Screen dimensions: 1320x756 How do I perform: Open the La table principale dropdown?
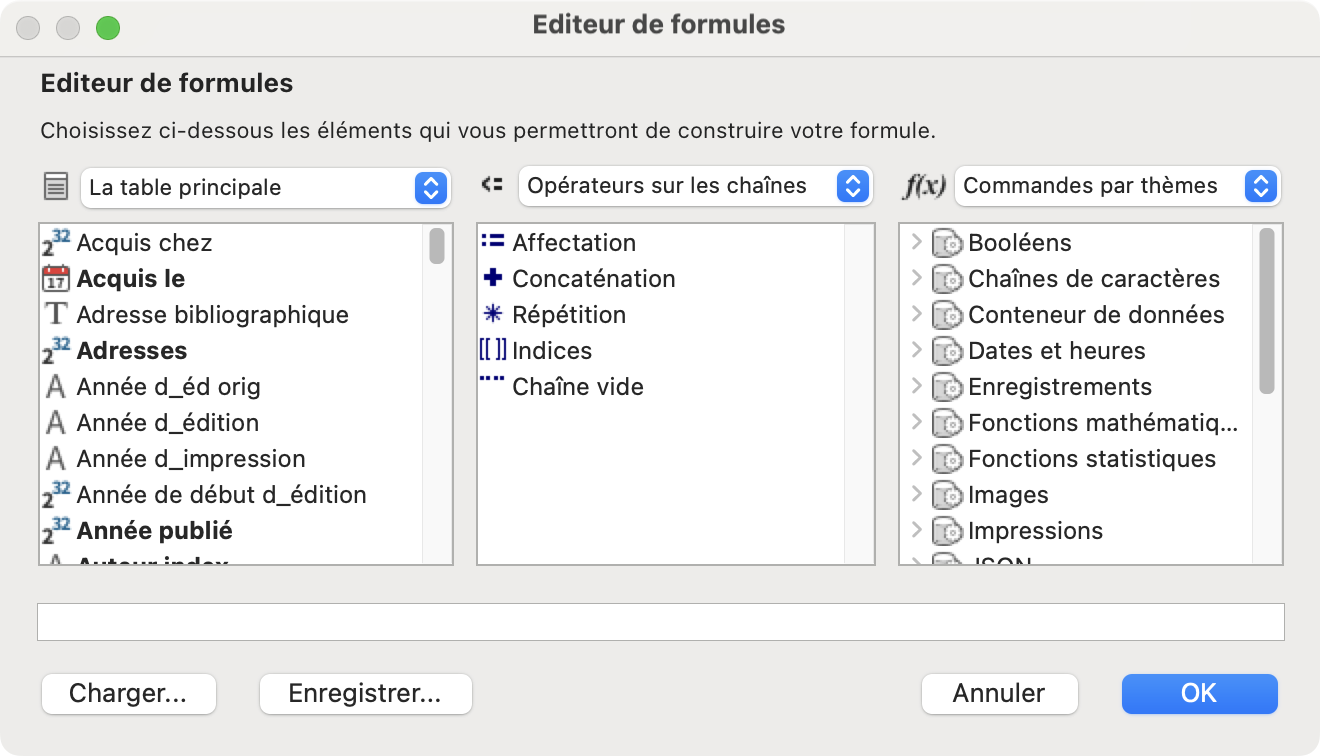265,187
